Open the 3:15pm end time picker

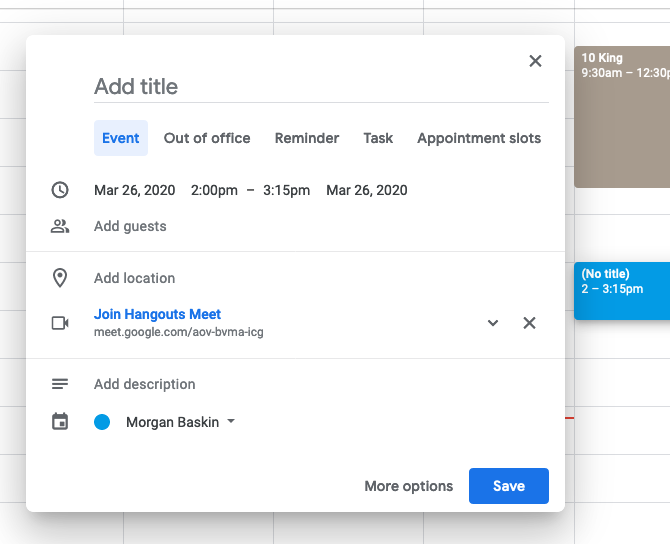tap(286, 190)
